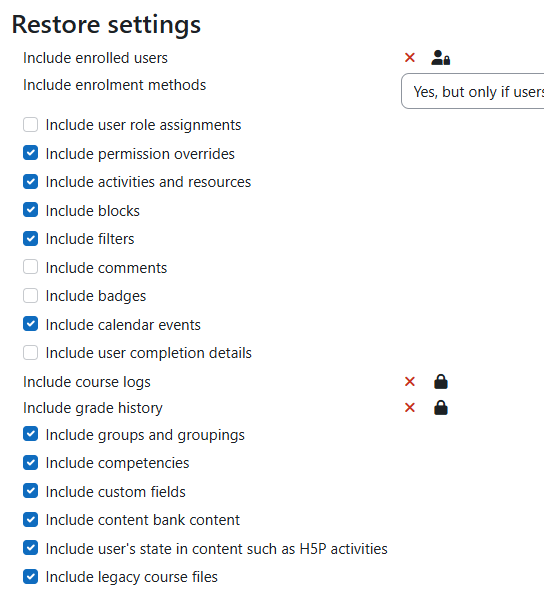Enable Include badges
The image size is (544, 595).
pyautogui.click(x=30, y=296)
